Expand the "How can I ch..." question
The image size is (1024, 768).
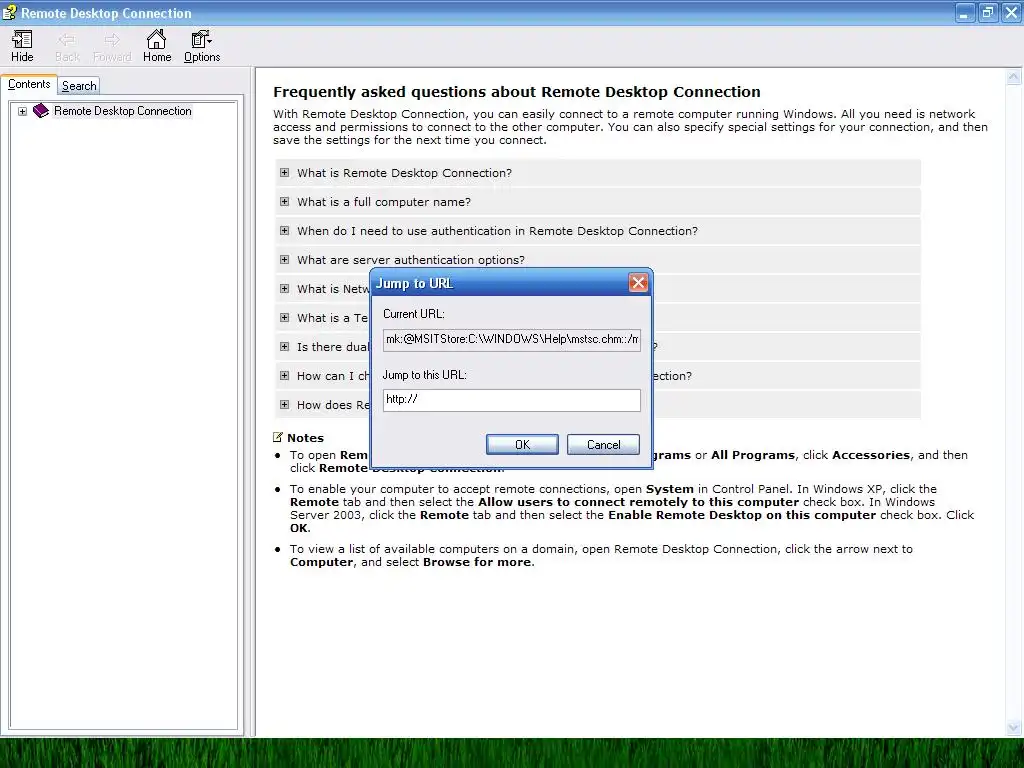point(284,376)
